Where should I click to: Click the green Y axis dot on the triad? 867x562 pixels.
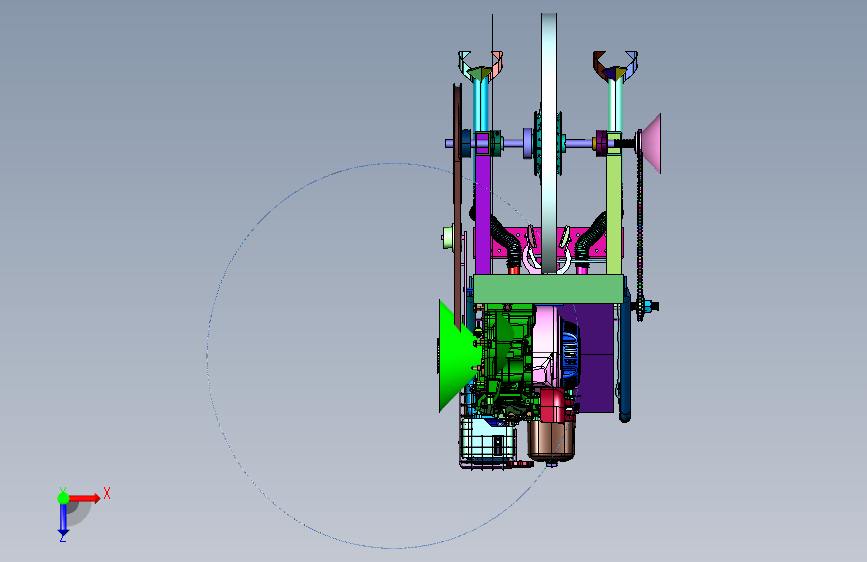[x=63, y=498]
